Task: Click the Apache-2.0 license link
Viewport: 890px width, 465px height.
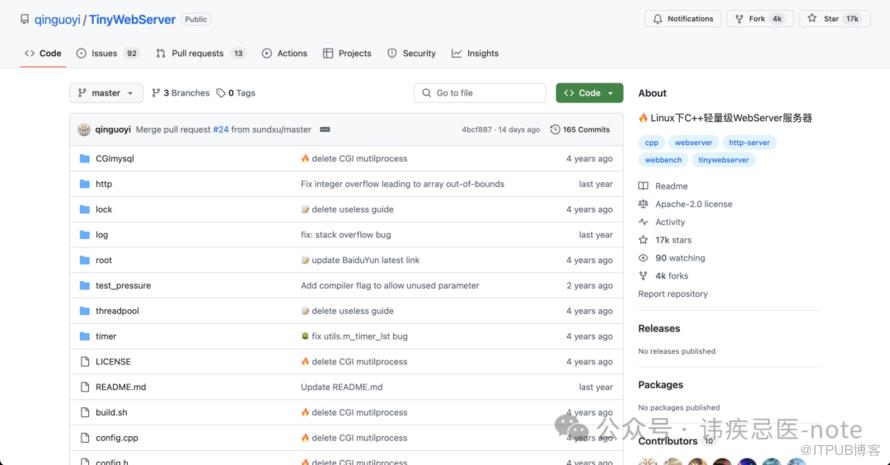Action: coord(693,204)
